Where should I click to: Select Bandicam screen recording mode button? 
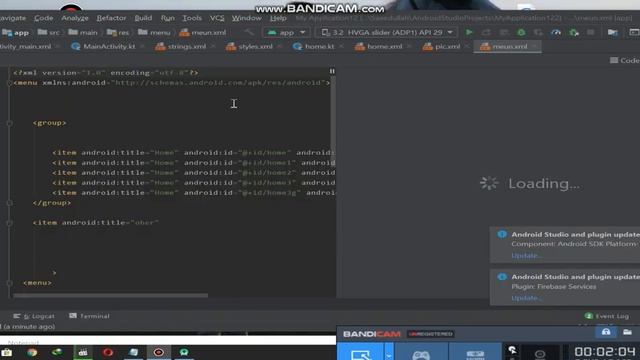click(x=360, y=353)
